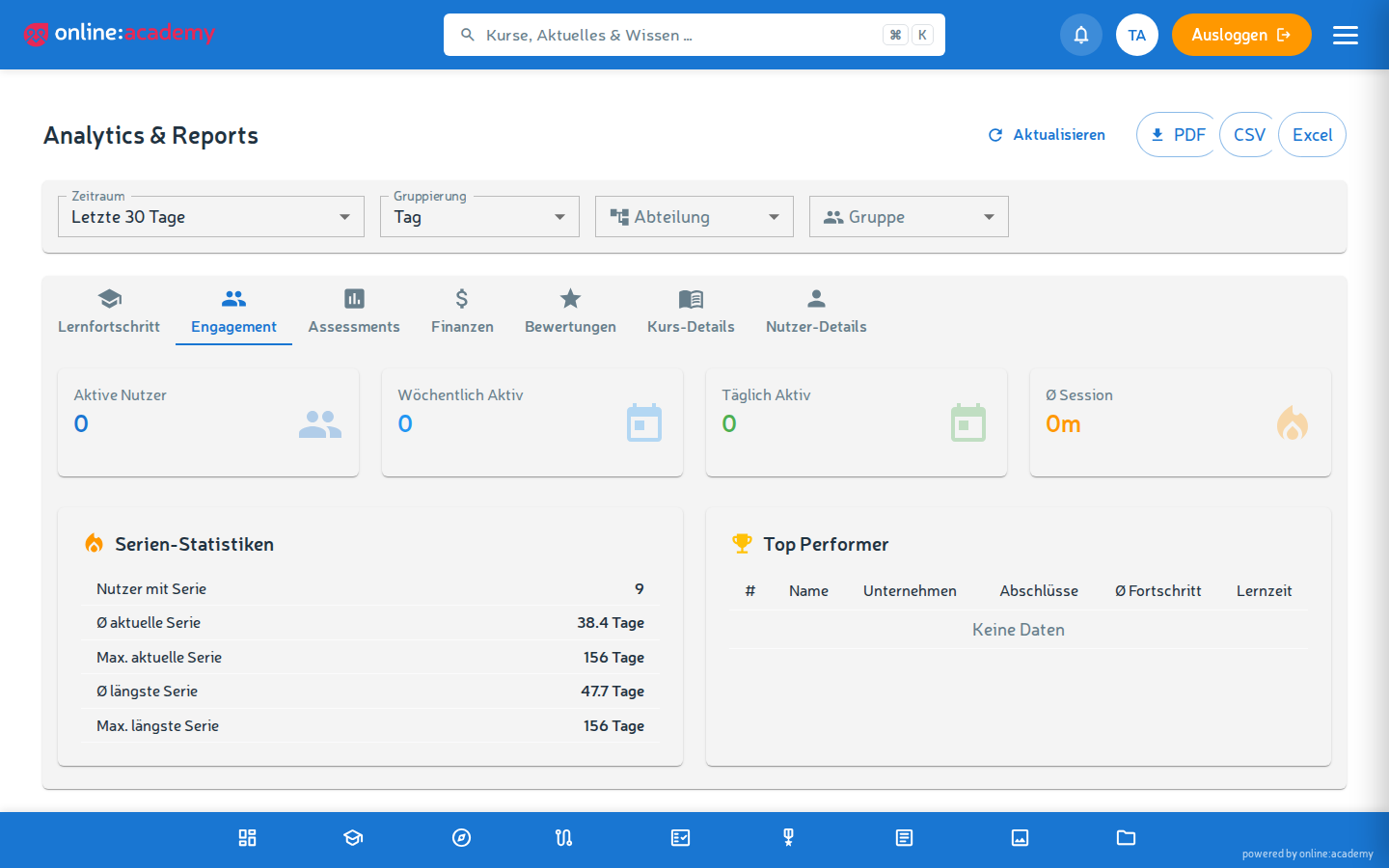This screenshot has width=1389, height=868.
Task: Click the calendar icon in Täglich Aktiv card
Action: coord(968,422)
